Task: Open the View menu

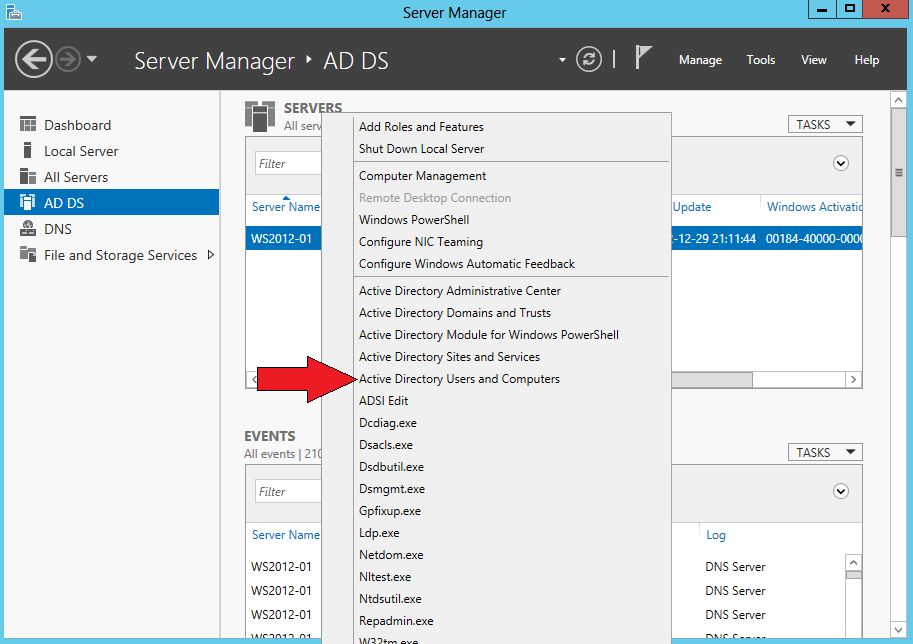Action: (x=813, y=60)
